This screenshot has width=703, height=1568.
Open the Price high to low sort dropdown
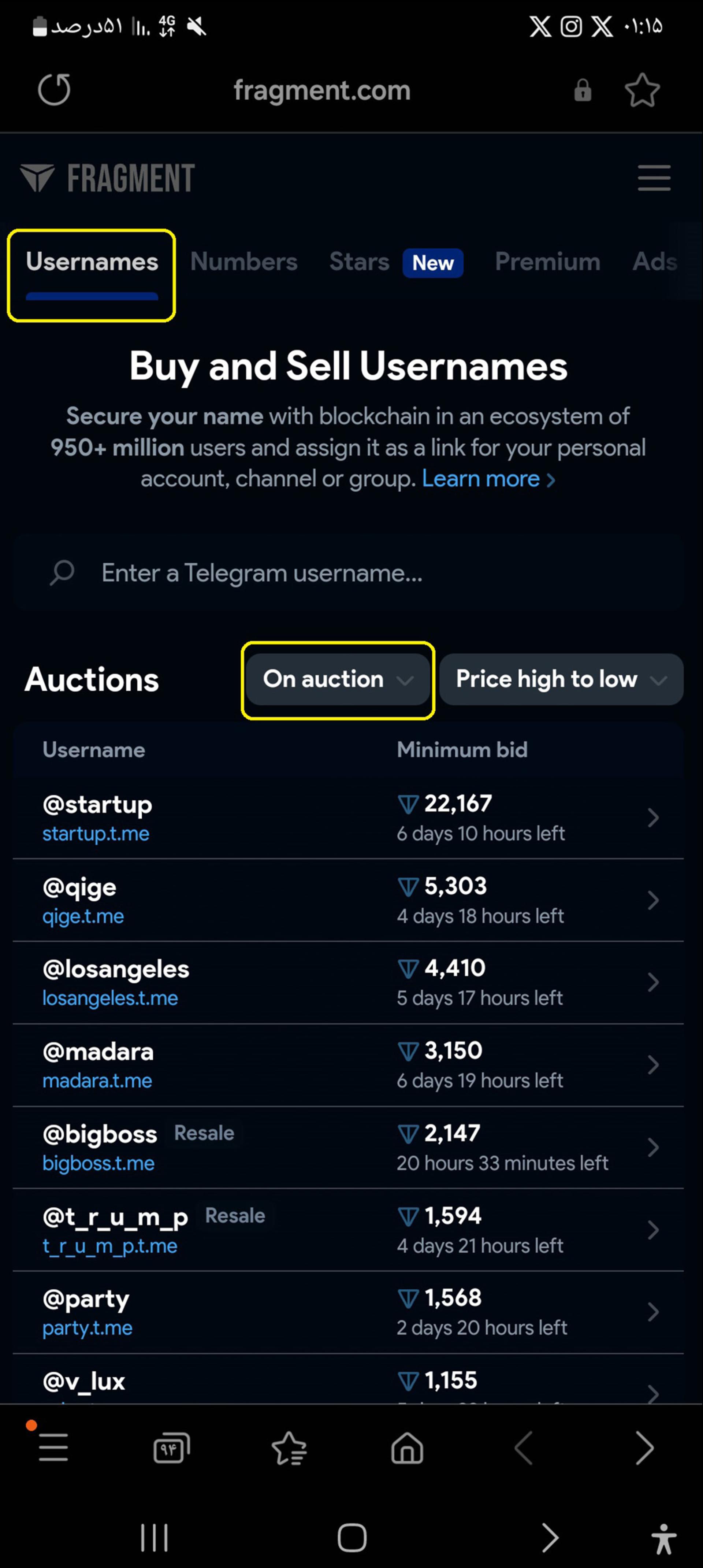click(561, 679)
